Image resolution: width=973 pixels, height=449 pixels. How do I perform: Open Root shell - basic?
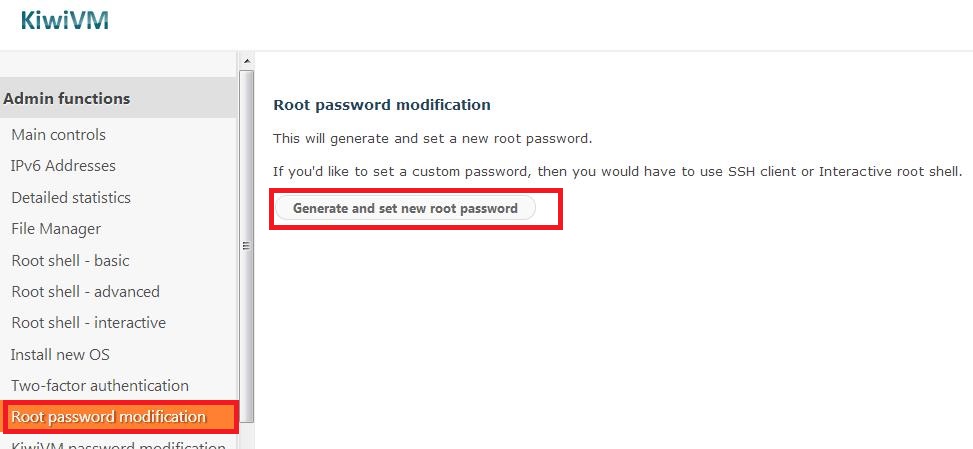click(70, 260)
